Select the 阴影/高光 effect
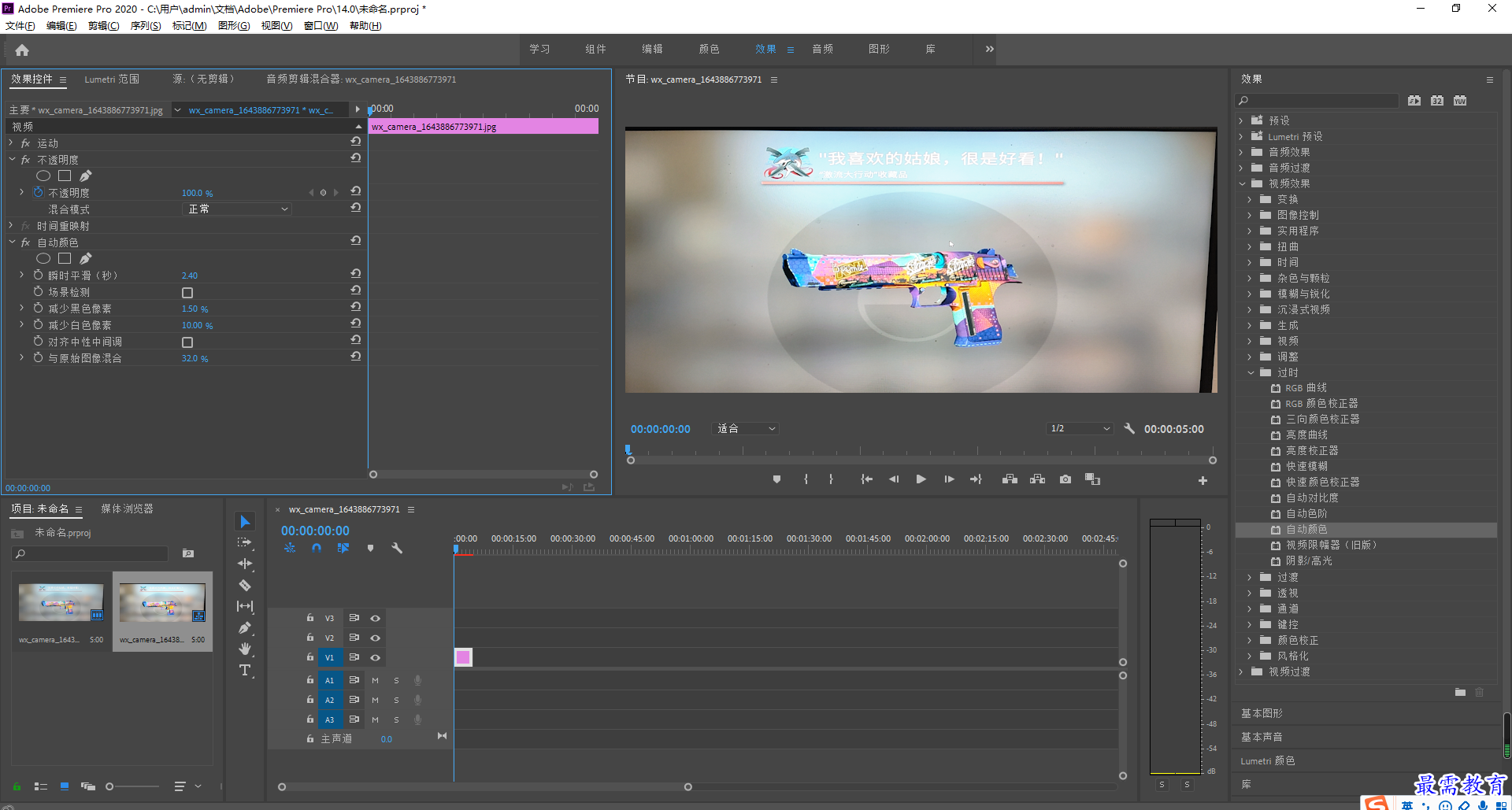This screenshot has width=1512, height=810. [1309, 560]
